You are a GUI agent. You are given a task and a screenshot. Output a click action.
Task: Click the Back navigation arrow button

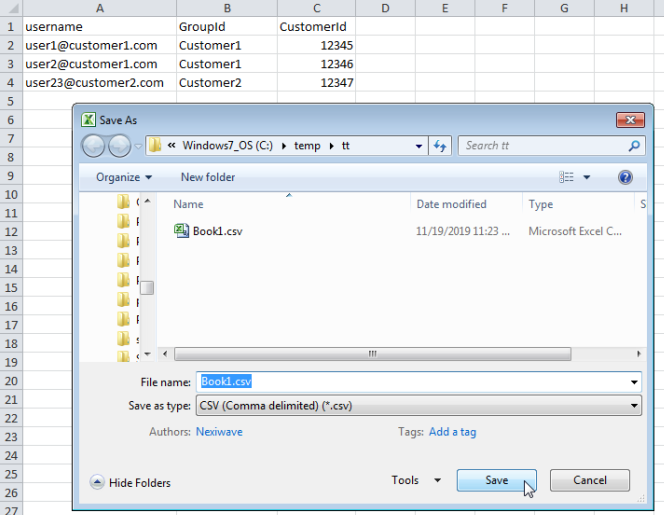[93, 146]
